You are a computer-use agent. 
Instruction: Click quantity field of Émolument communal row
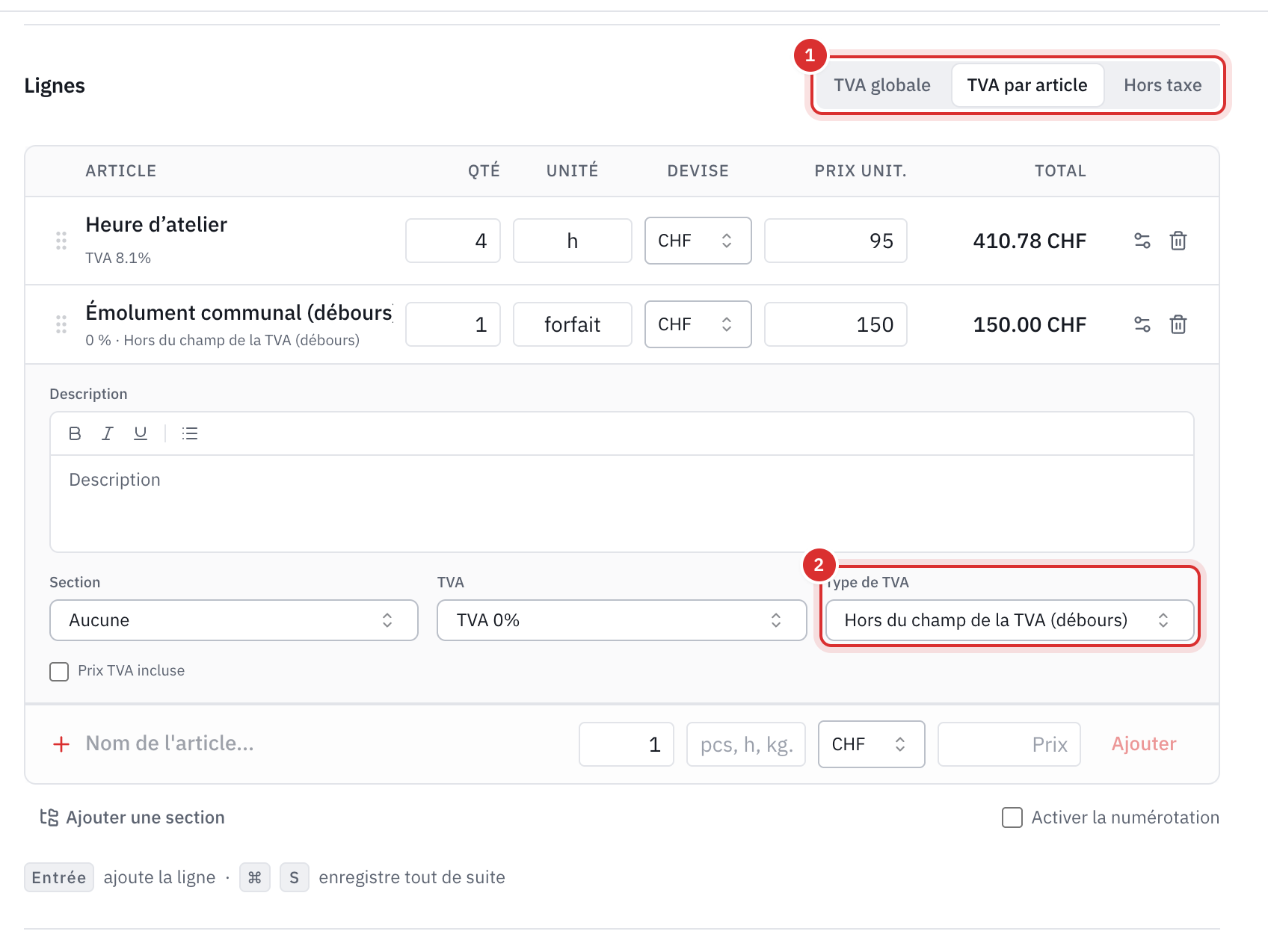(x=453, y=324)
